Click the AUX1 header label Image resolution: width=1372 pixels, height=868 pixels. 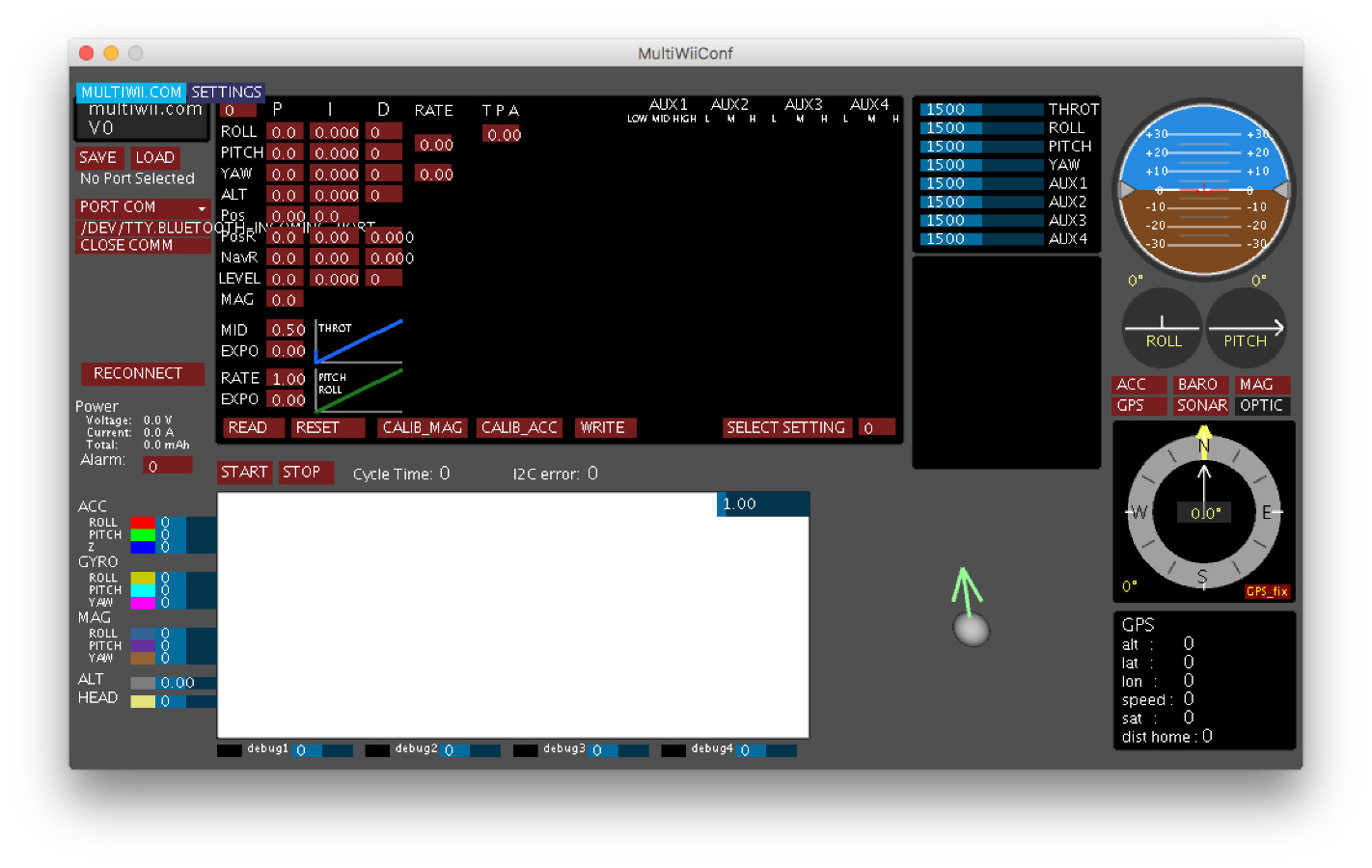point(668,104)
